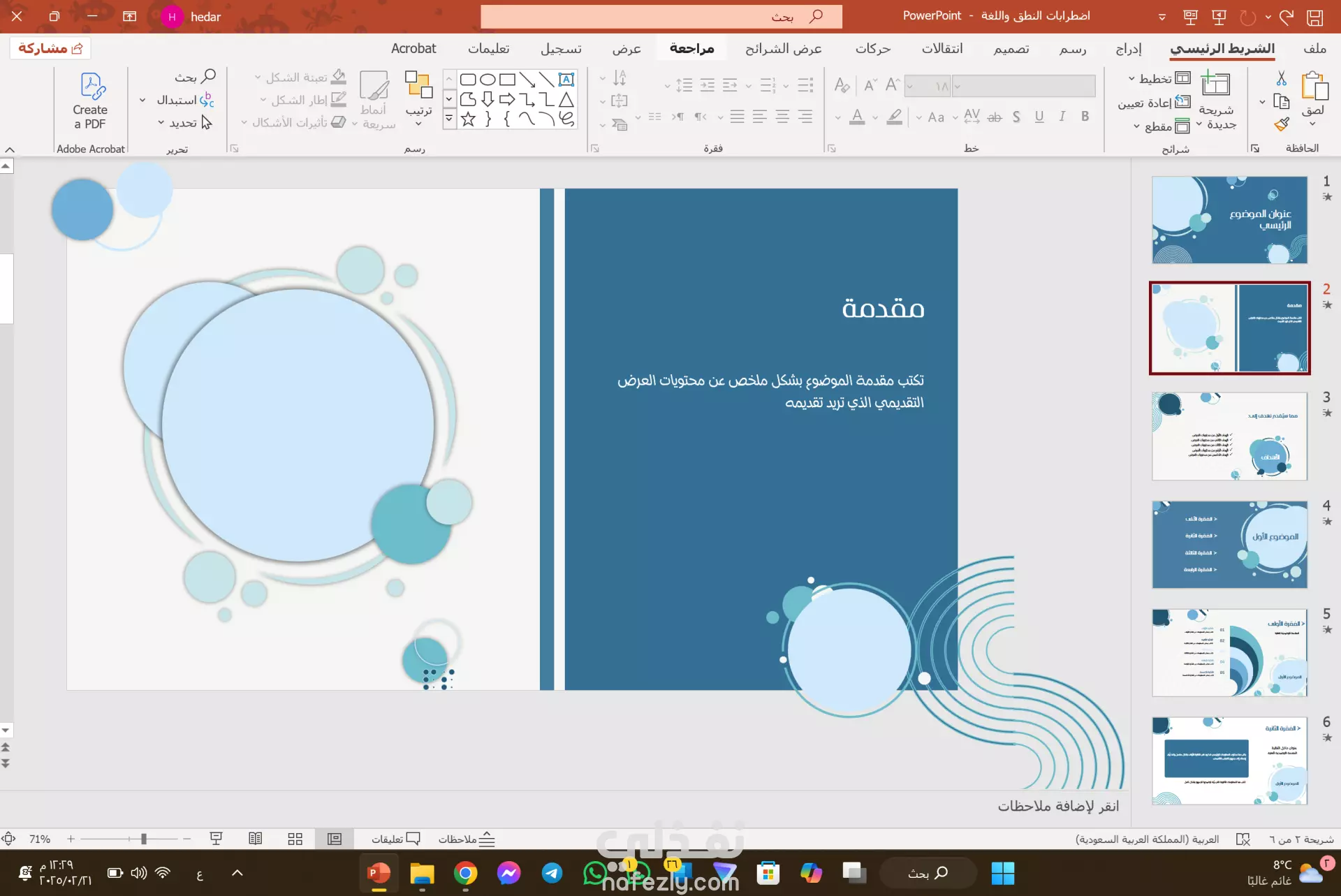Click the Decrease Font Size icon

pos(870,85)
